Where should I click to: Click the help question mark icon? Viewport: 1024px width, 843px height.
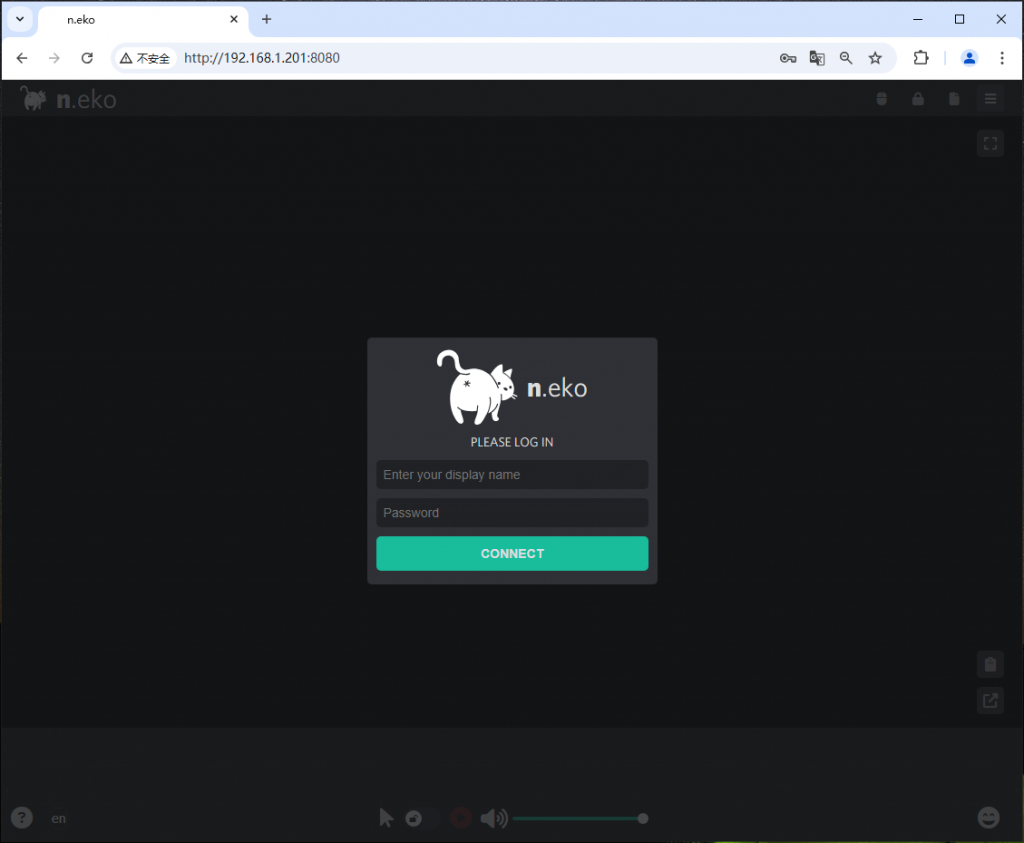point(22,817)
